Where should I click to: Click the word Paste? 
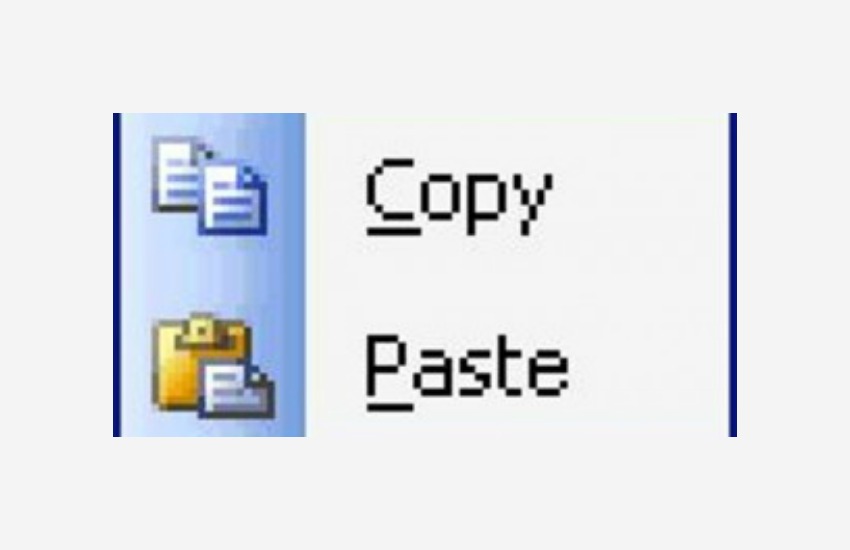click(467, 371)
